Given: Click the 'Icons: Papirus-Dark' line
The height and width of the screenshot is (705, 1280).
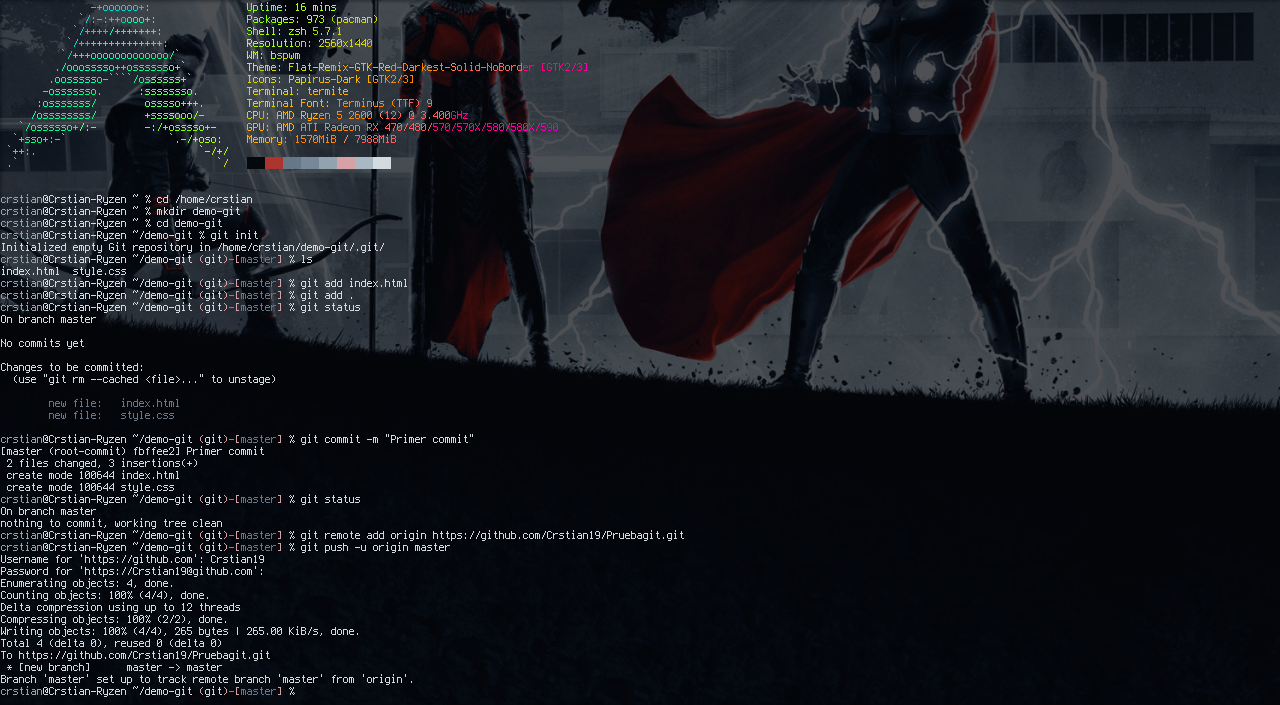Looking at the screenshot, I should [x=330, y=80].
